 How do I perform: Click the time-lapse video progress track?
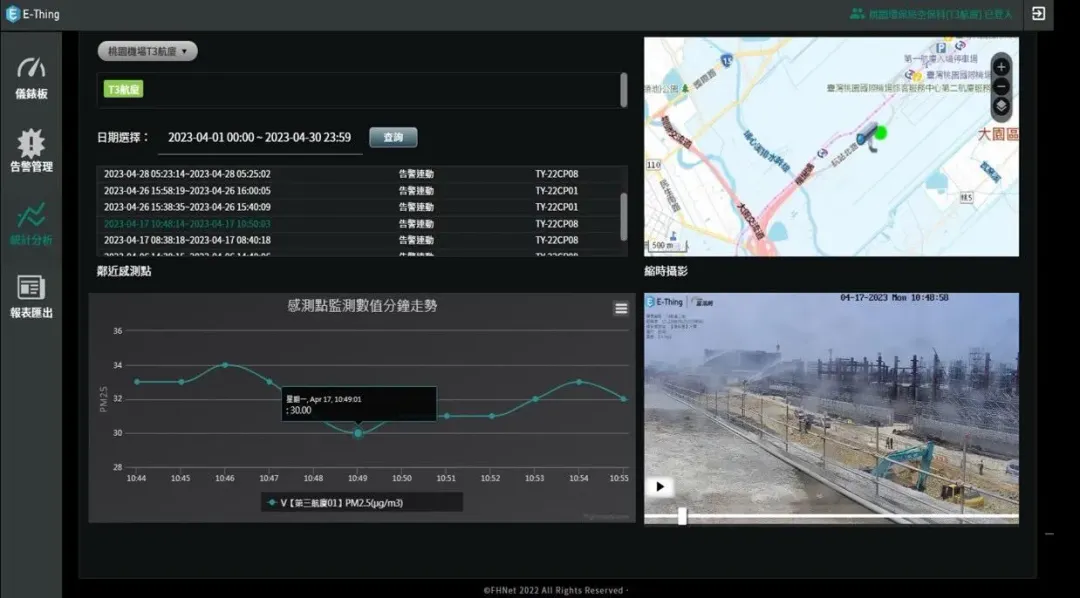point(831,516)
